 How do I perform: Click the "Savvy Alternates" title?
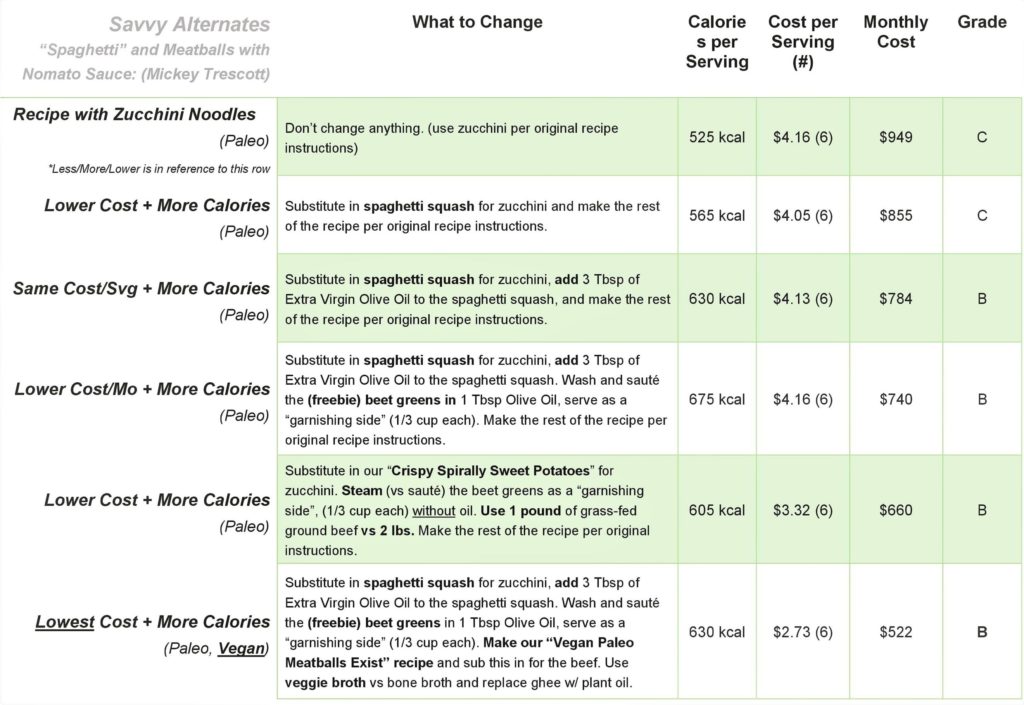tap(189, 24)
